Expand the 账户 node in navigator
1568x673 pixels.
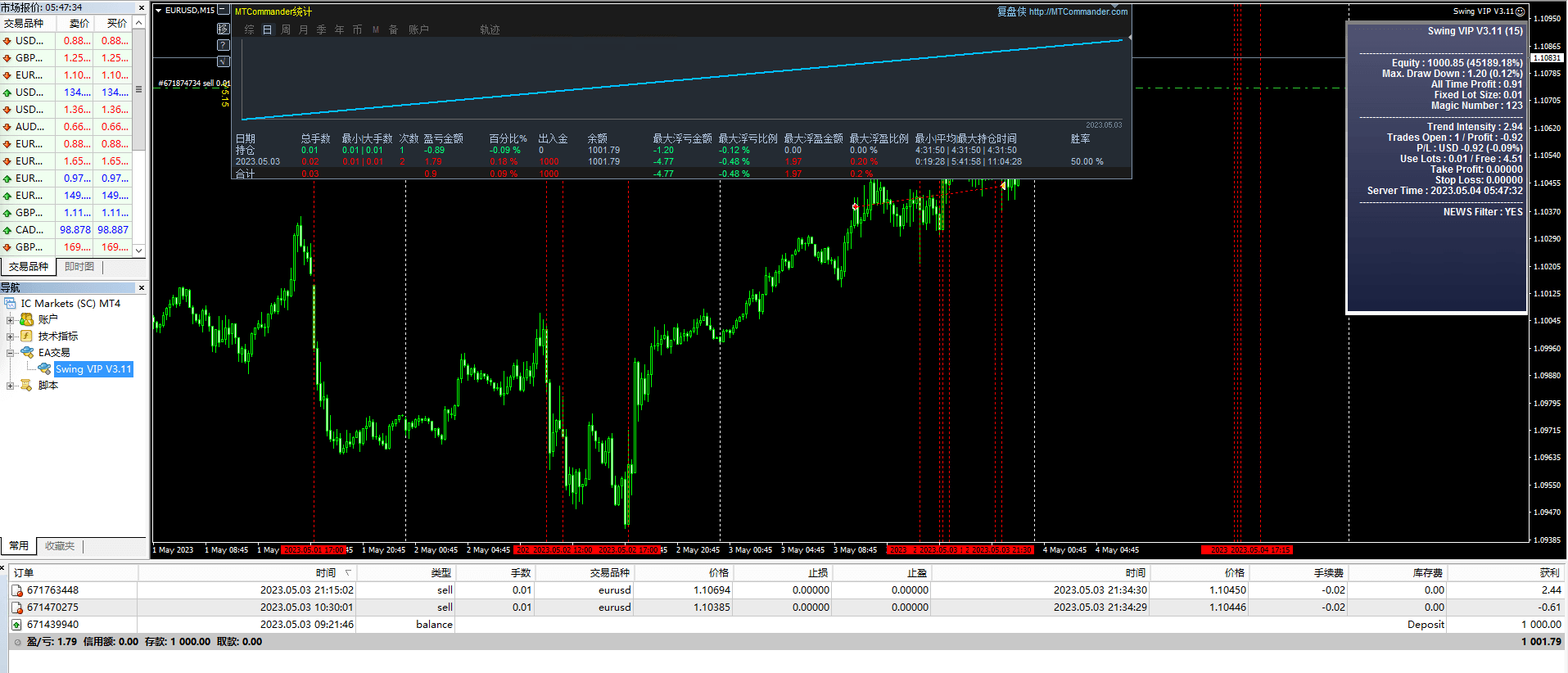11,320
